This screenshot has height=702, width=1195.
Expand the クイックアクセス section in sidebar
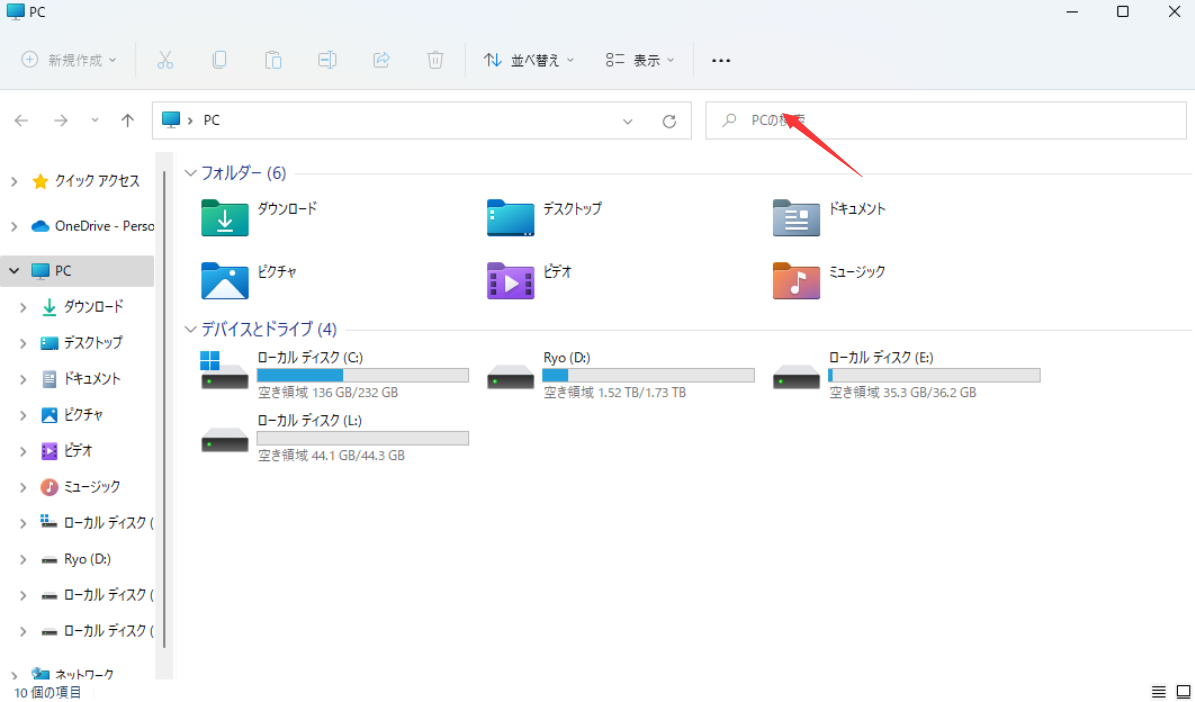[x=14, y=181]
